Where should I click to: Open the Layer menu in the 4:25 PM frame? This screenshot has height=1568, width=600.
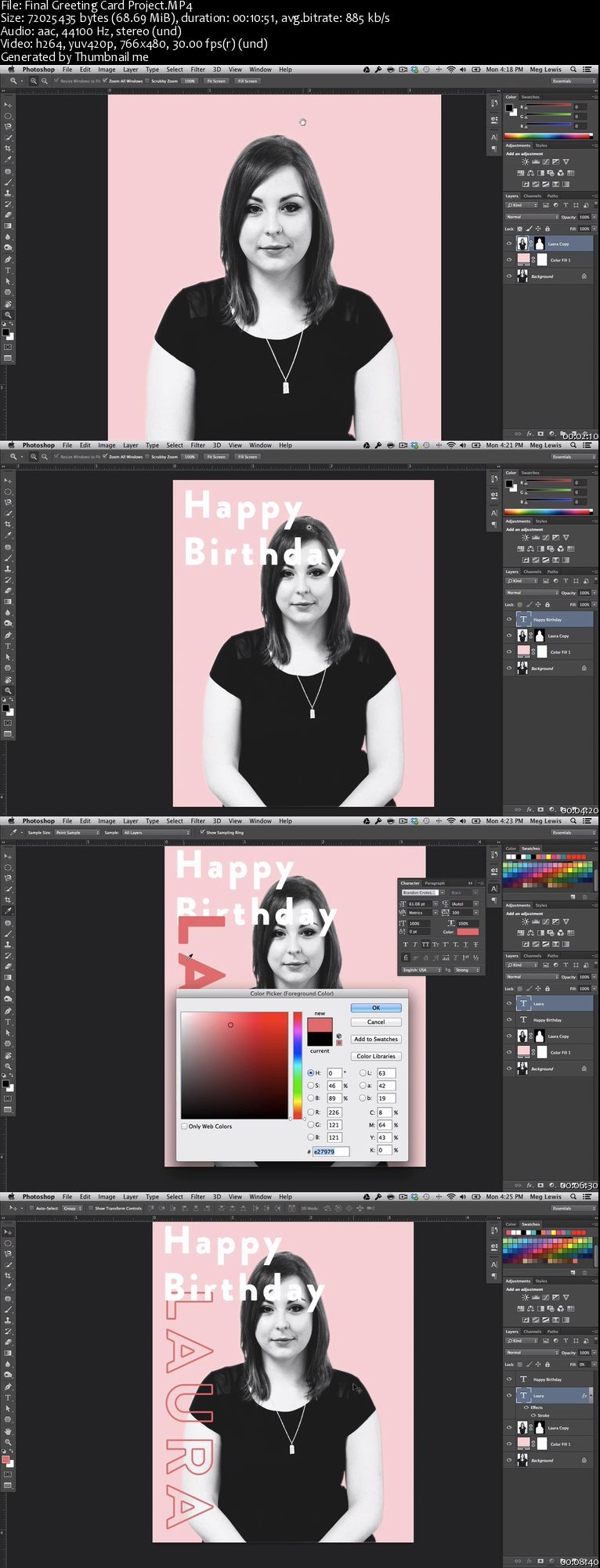(131, 1197)
